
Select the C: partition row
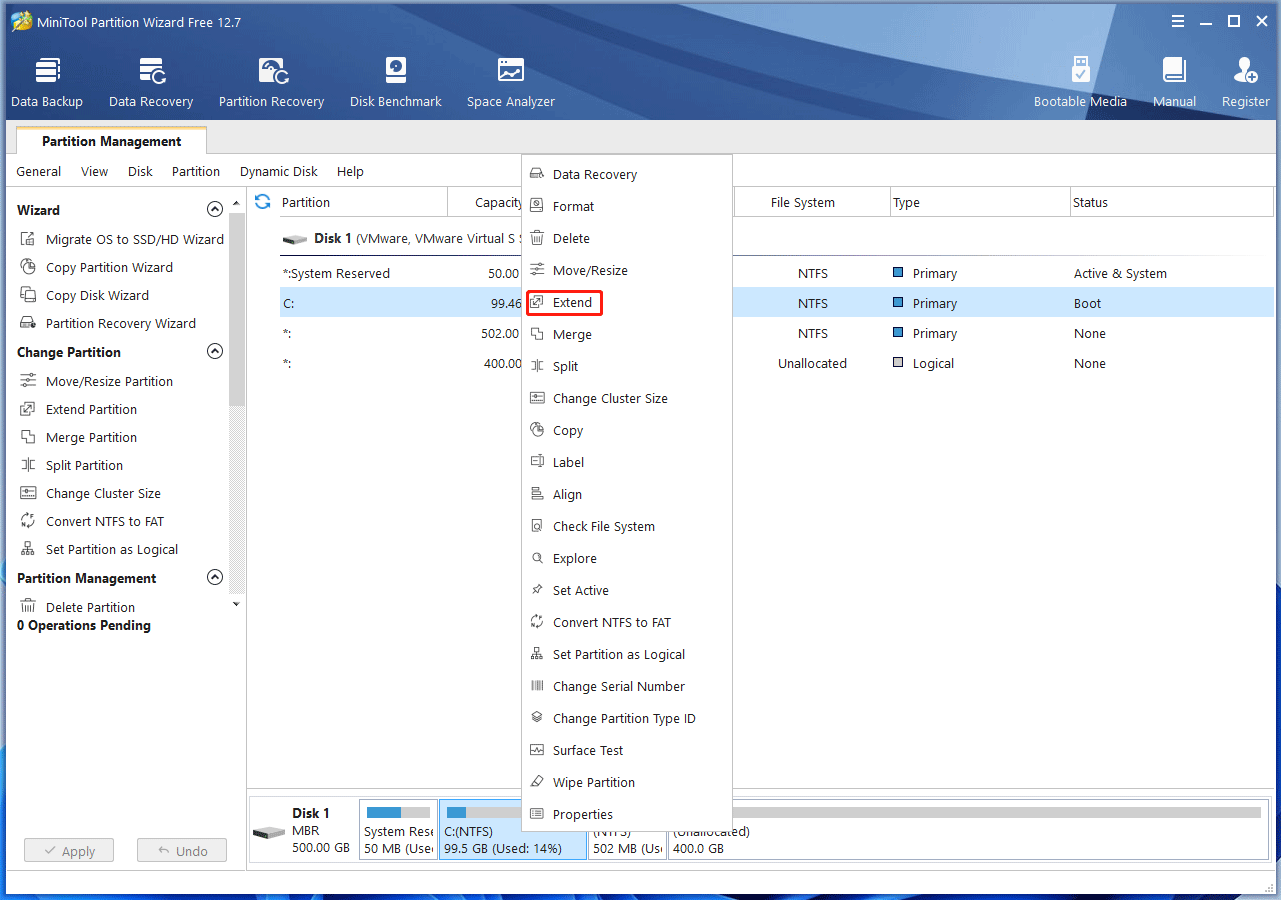(777, 303)
